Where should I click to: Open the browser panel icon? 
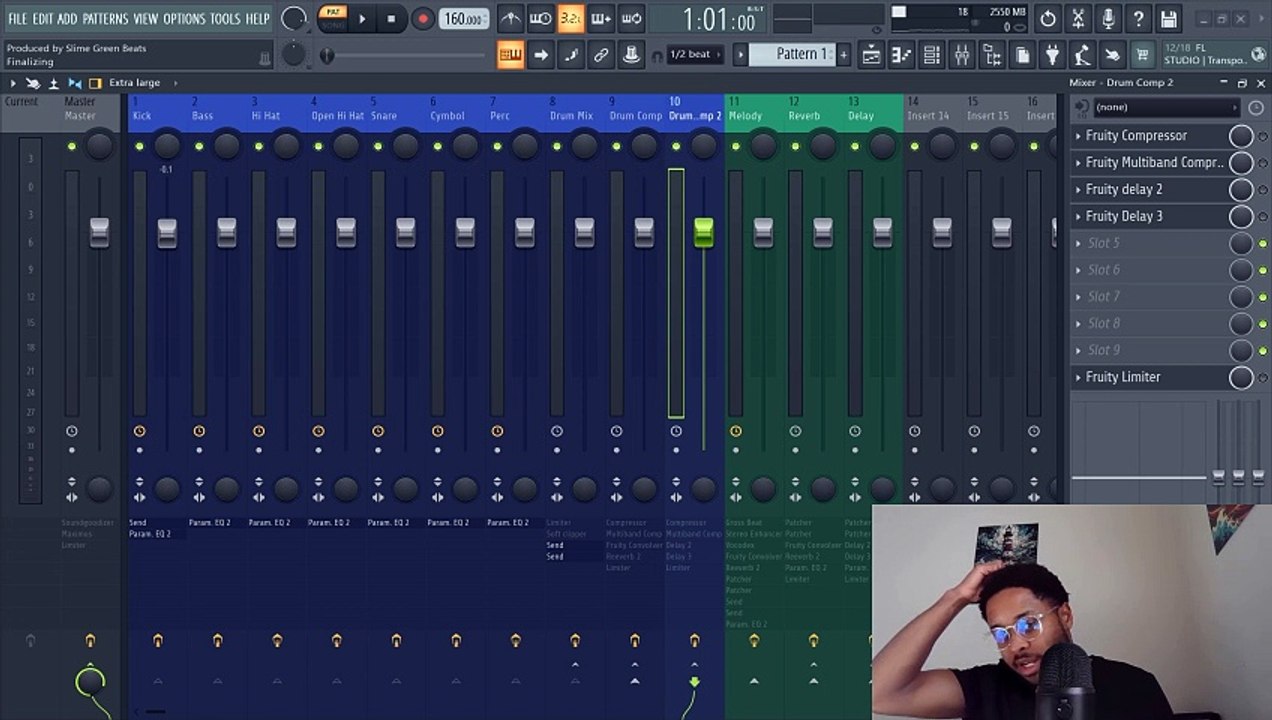click(x=992, y=55)
